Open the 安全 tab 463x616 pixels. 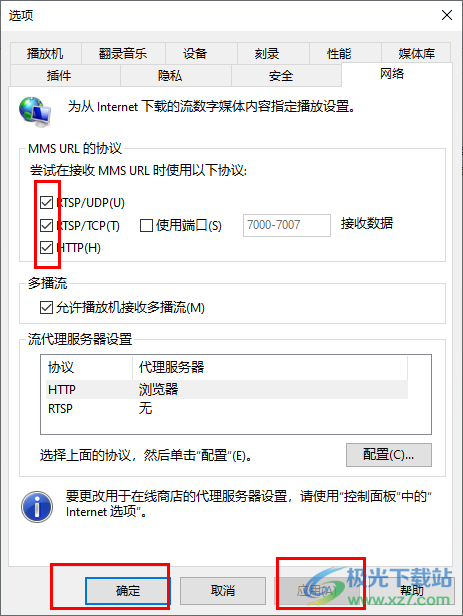point(281,75)
